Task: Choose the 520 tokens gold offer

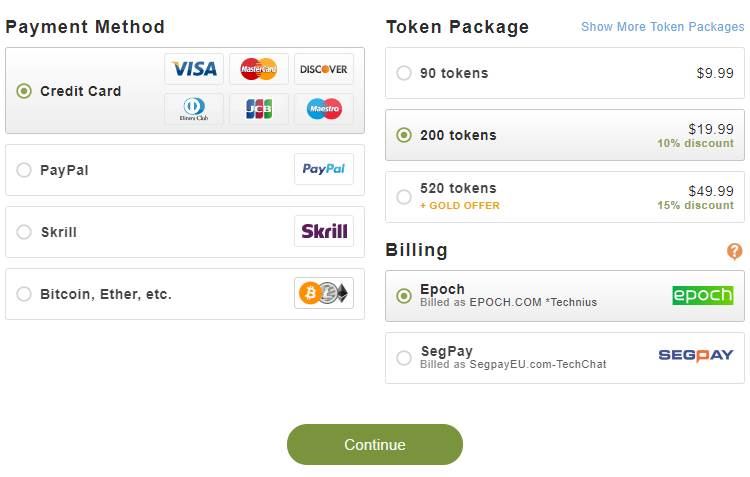Action: coord(565,197)
